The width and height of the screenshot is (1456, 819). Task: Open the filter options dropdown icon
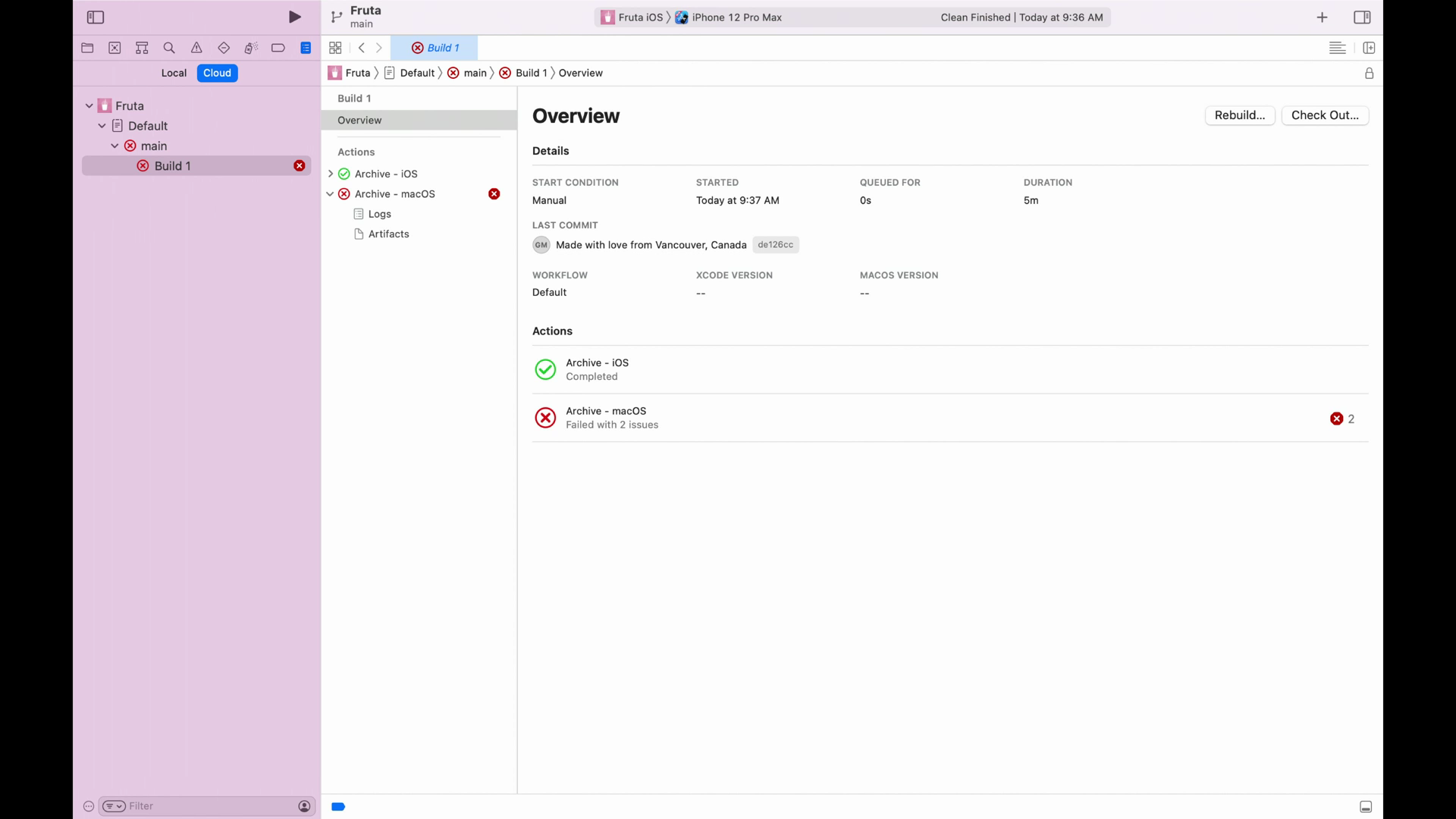(114, 806)
